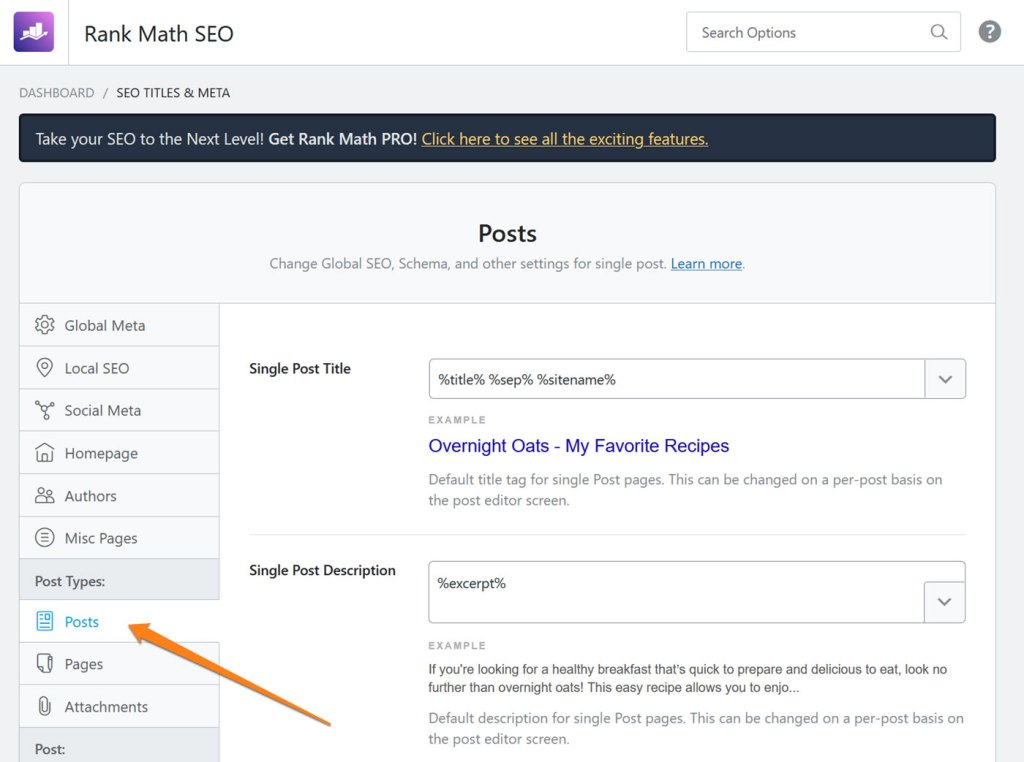Open the Attachments post type tab

(120, 706)
